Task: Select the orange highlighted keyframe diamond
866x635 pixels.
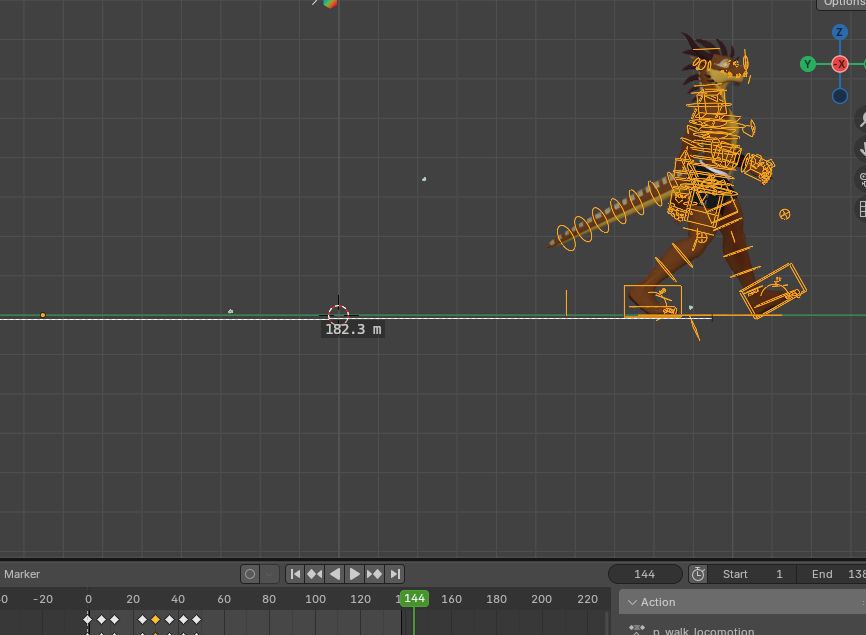Action: click(156, 620)
